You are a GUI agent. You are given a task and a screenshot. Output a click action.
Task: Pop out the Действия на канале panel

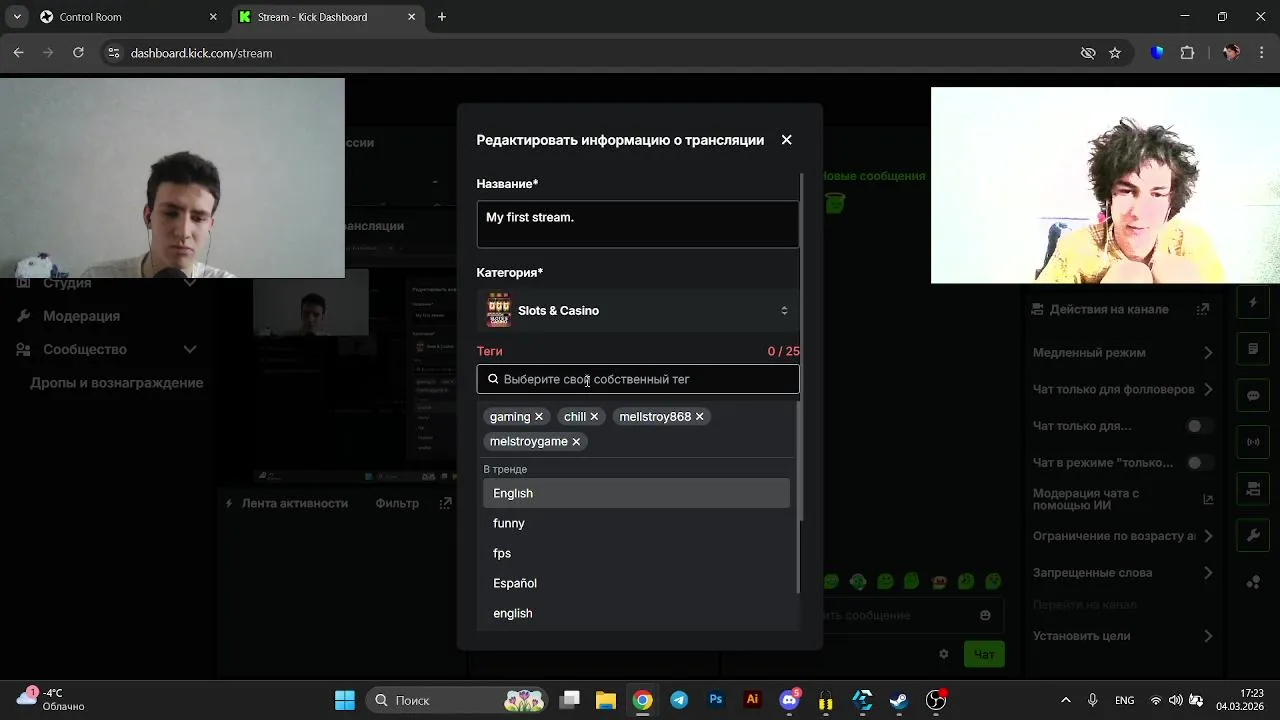point(1203,310)
